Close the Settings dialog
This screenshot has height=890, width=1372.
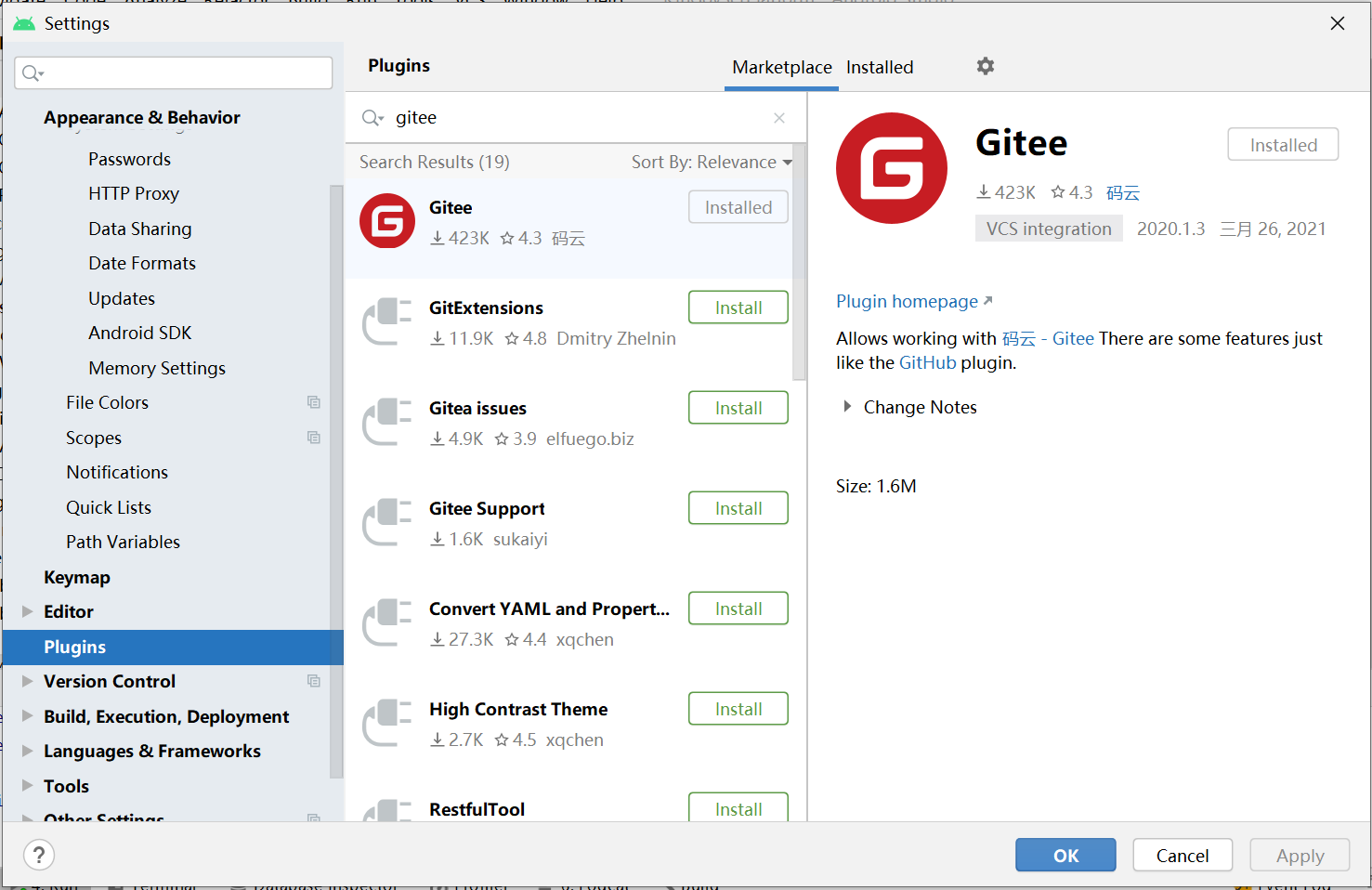pos(1338,23)
